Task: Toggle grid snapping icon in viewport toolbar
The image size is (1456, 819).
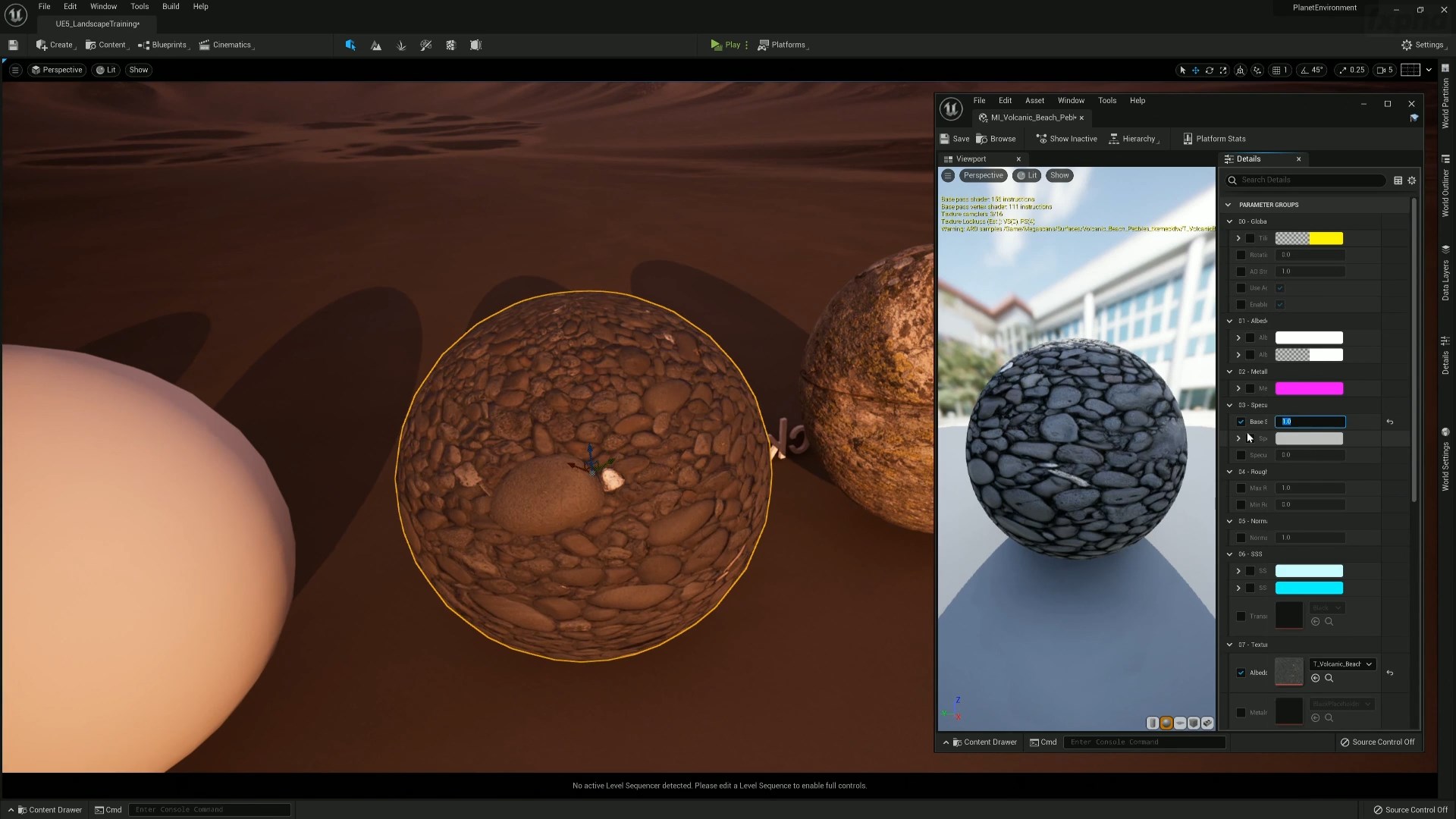Action: tap(1277, 70)
